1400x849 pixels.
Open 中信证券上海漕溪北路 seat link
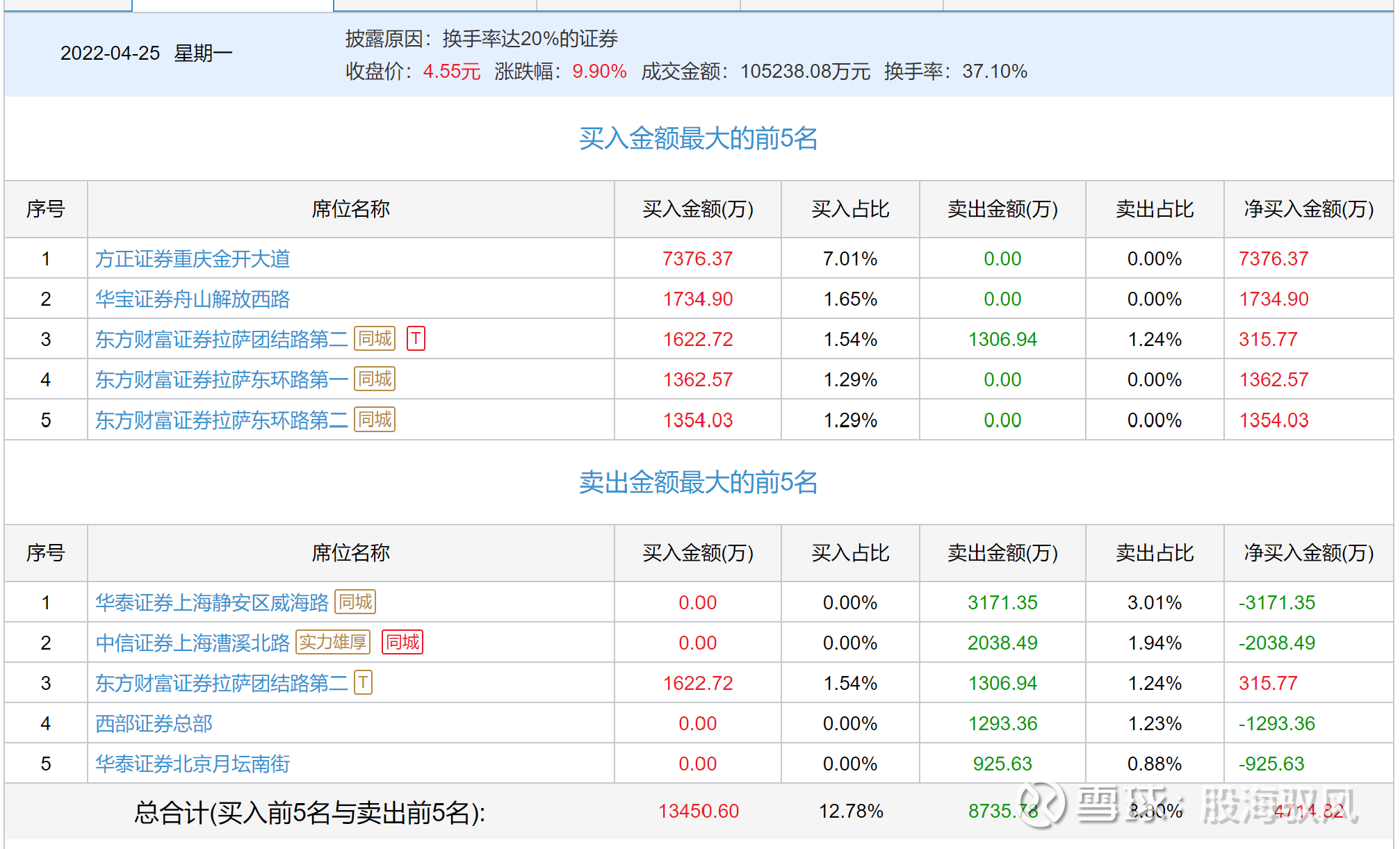pyautogui.click(x=193, y=643)
